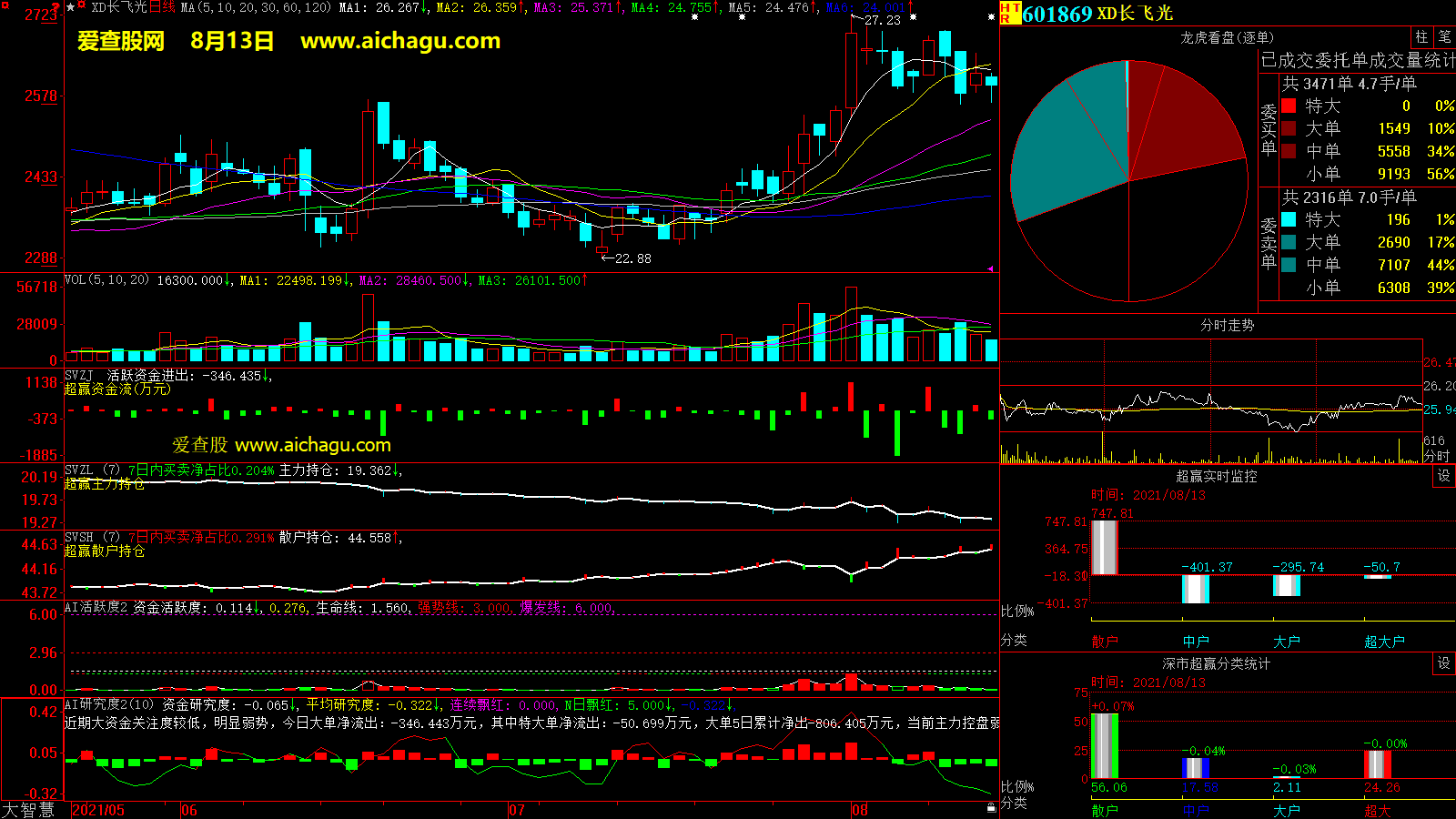1456x819 pixels.
Task: Click the MA(5,10,20,30,60,120) indicator parameters
Action: pos(256,7)
